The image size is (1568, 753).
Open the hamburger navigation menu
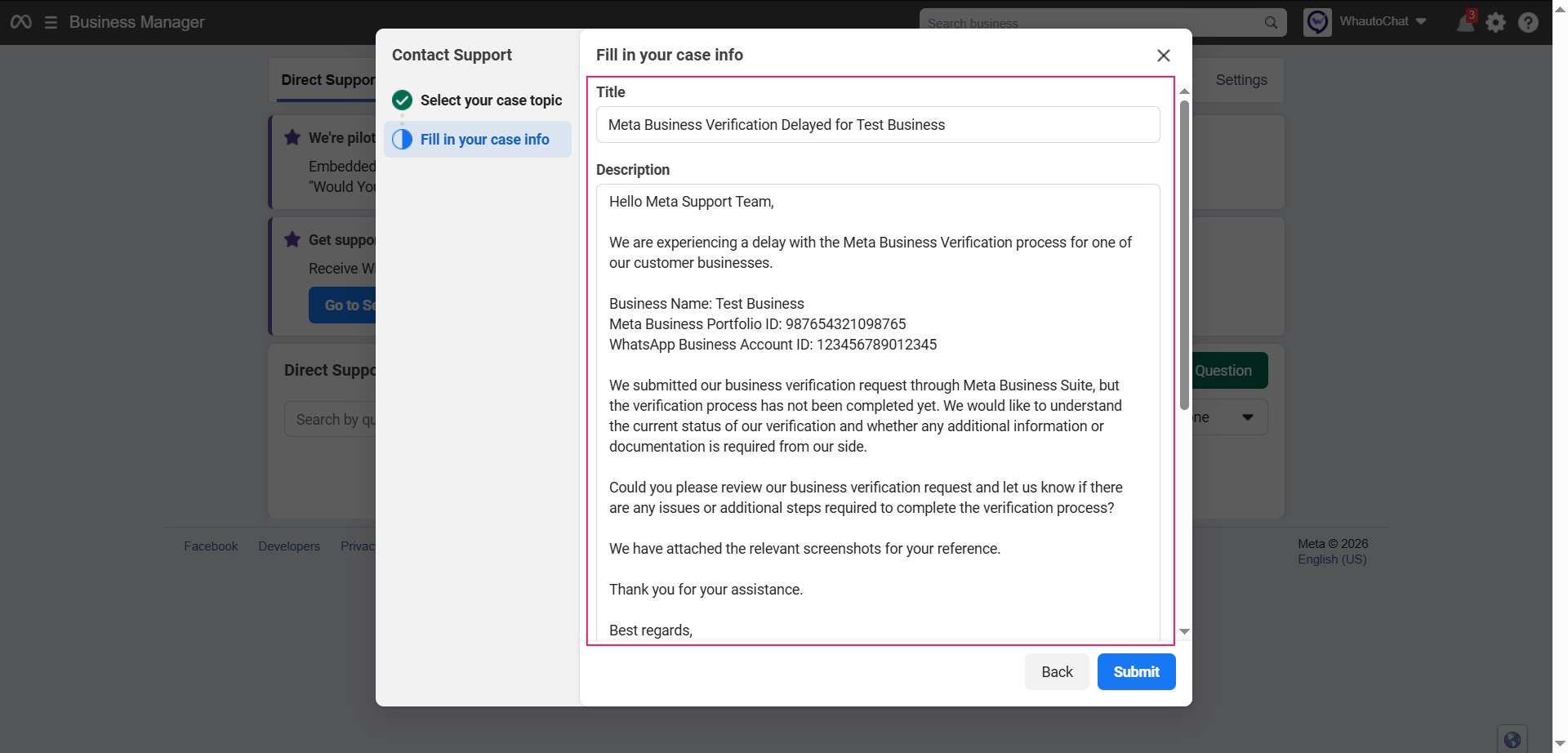[51, 22]
